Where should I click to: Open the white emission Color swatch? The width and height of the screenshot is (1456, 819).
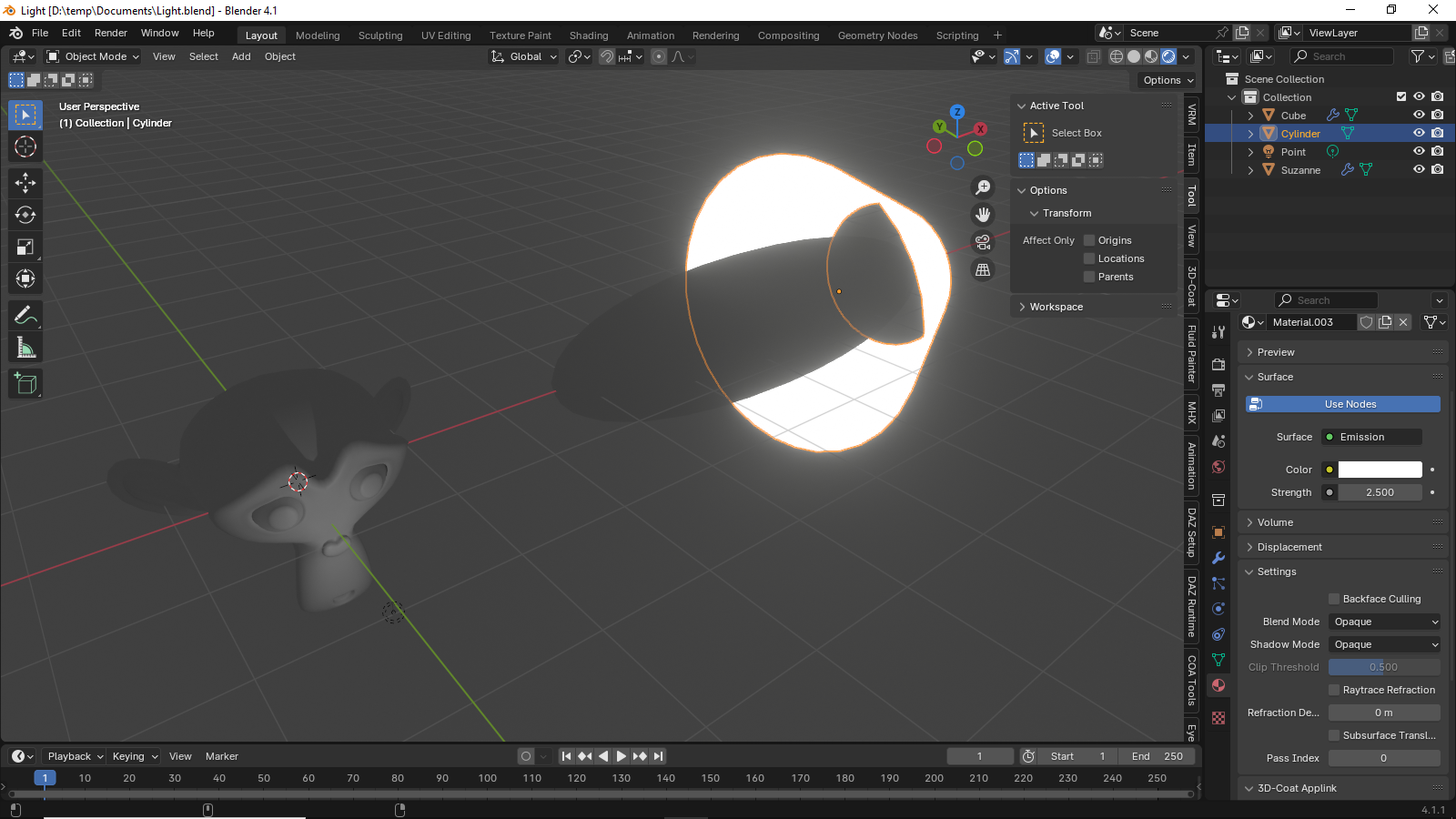[1380, 470]
